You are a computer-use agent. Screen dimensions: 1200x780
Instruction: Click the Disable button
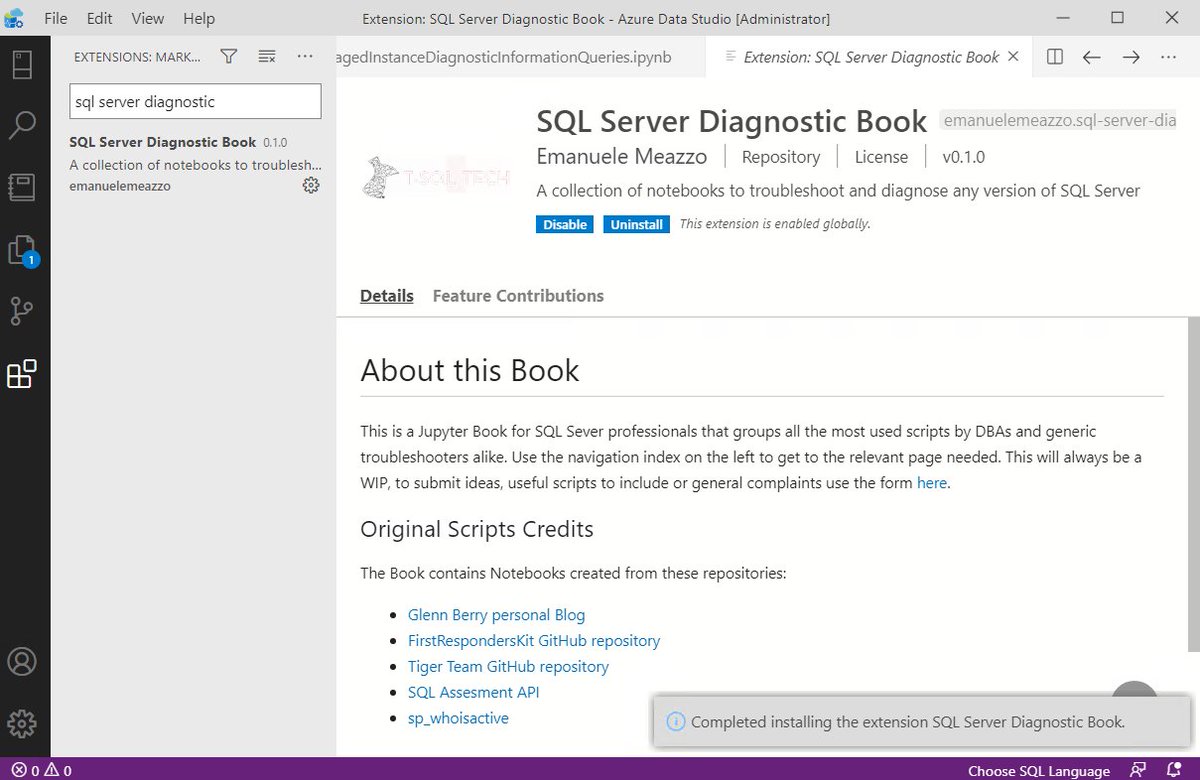[x=565, y=224]
